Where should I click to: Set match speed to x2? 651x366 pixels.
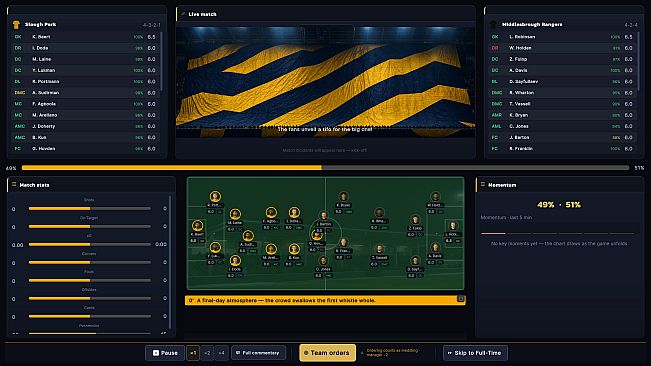tap(207, 353)
